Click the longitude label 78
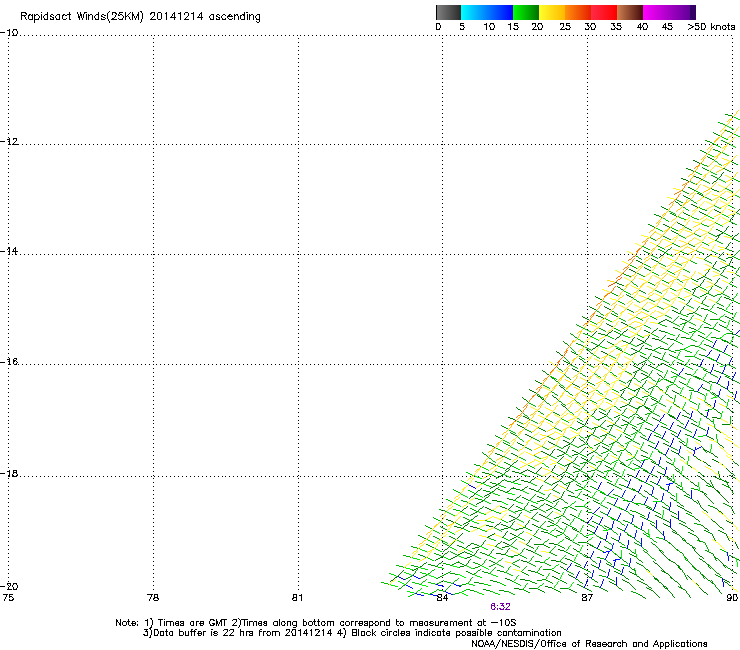Screen dimensions: 740x650 pyautogui.click(x=153, y=598)
